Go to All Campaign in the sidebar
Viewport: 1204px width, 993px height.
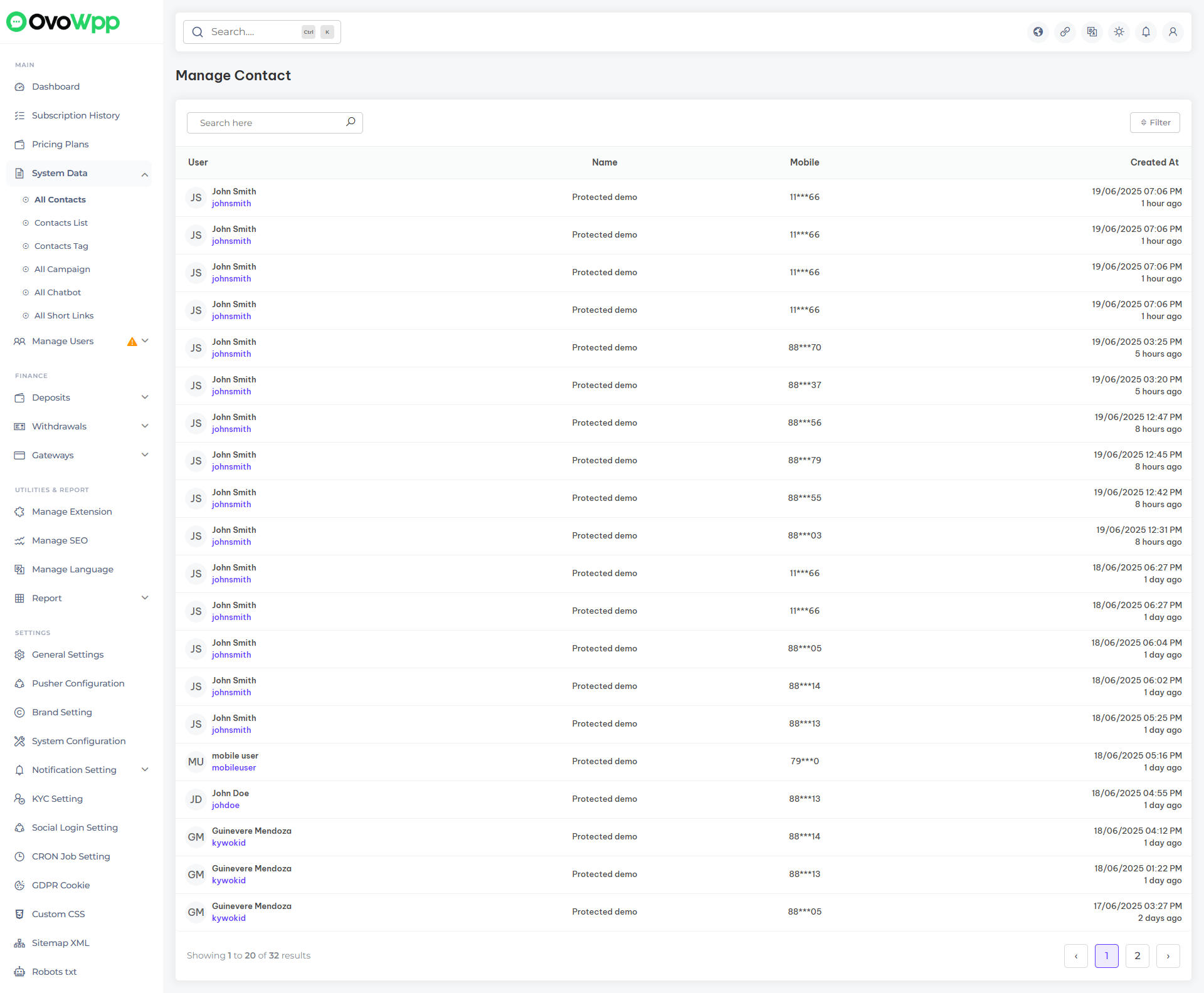click(x=62, y=269)
